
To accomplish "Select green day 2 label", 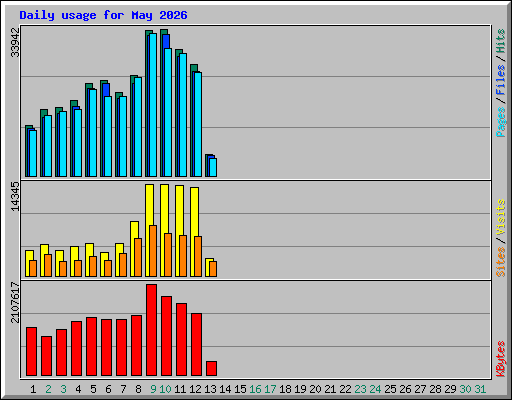I will 48,389.
